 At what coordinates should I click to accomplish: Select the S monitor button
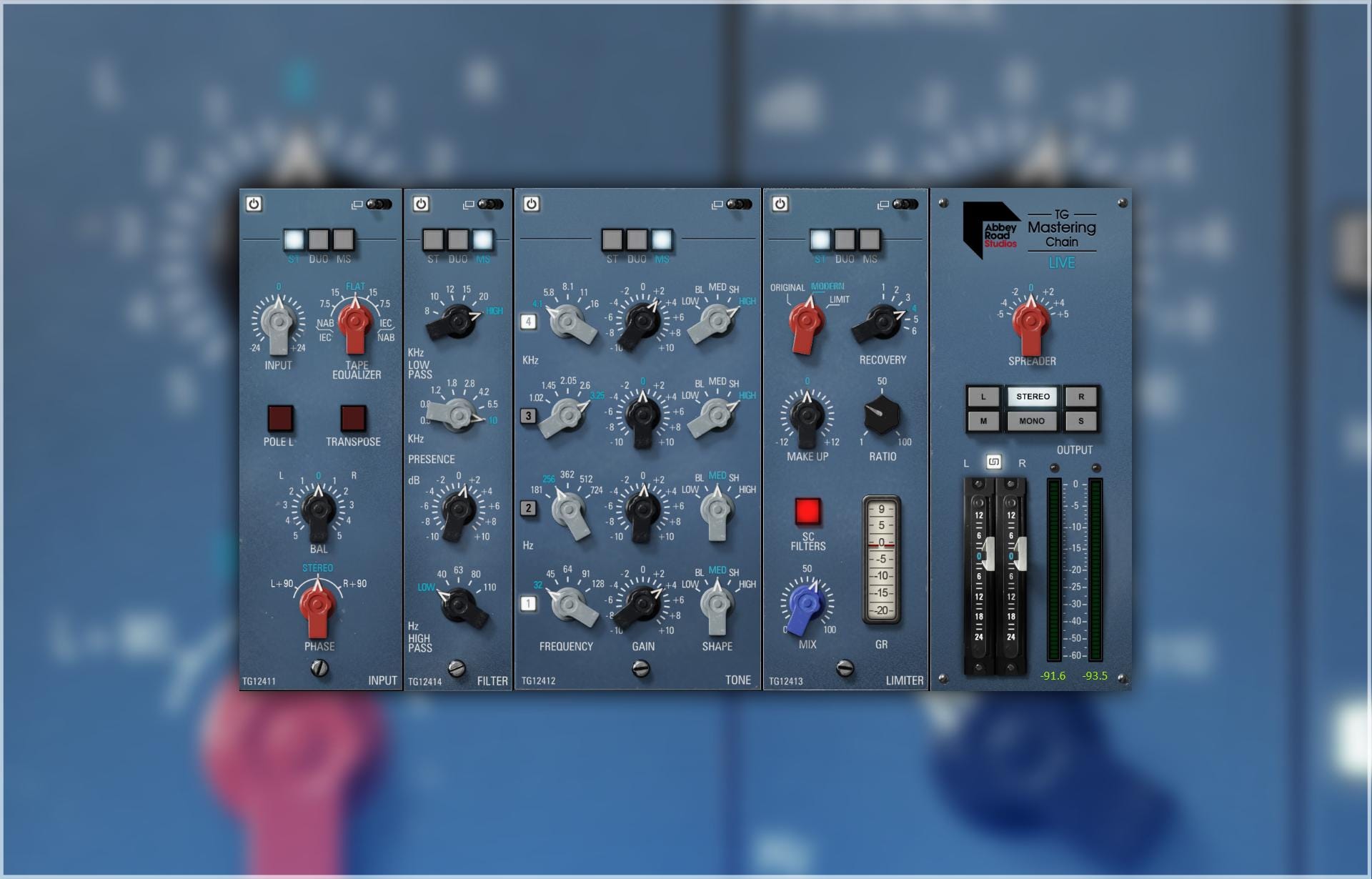1081,421
